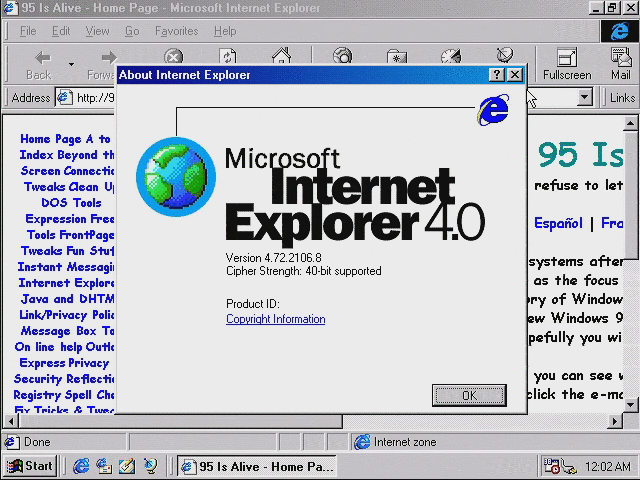The image size is (640, 480).
Task: Open the Favorites menu
Action: (x=176, y=31)
